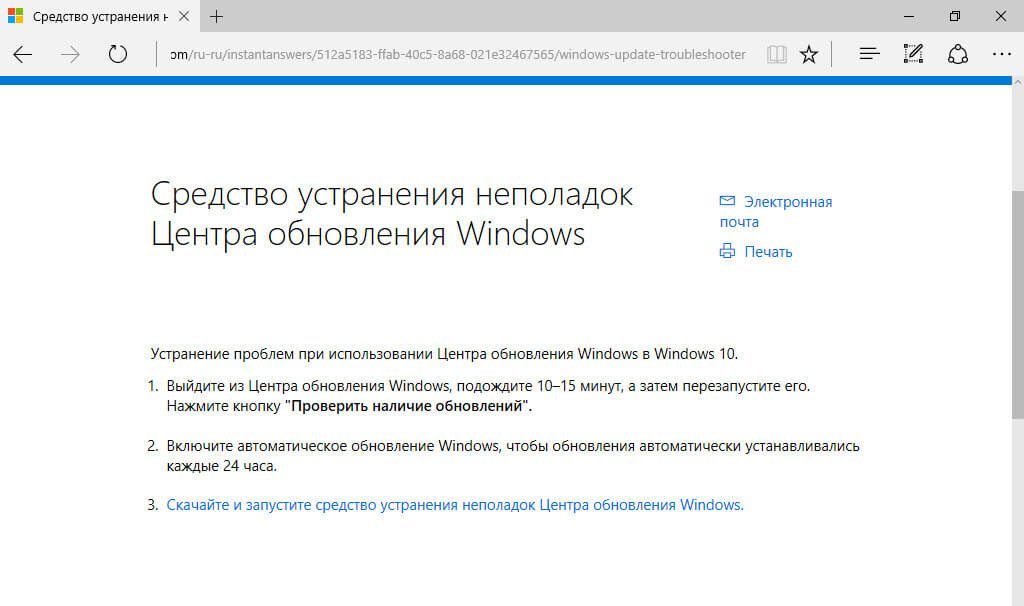Click the forward navigation arrow
1024x606 pixels.
coord(70,55)
